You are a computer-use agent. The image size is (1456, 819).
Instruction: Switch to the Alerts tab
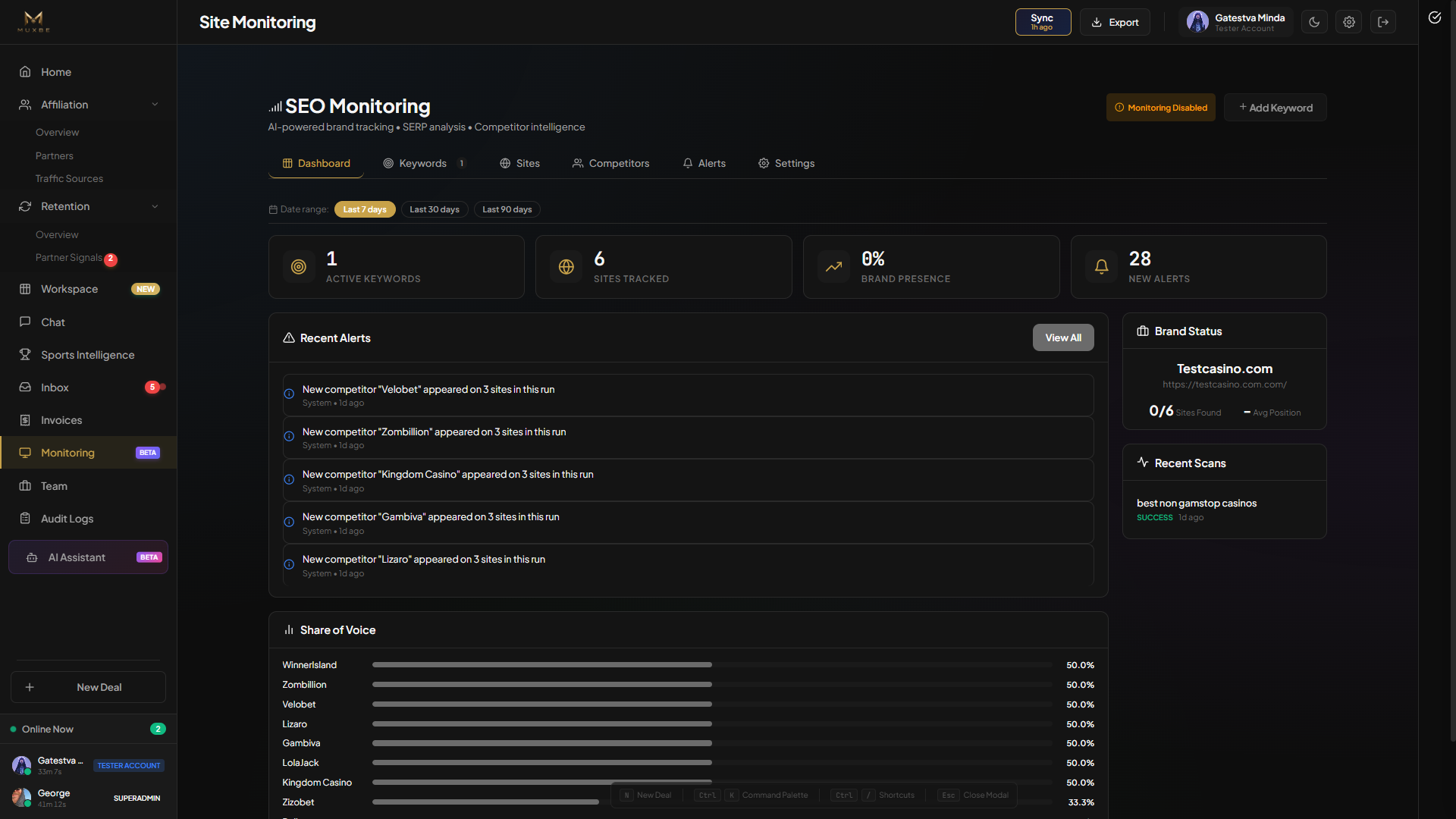704,163
